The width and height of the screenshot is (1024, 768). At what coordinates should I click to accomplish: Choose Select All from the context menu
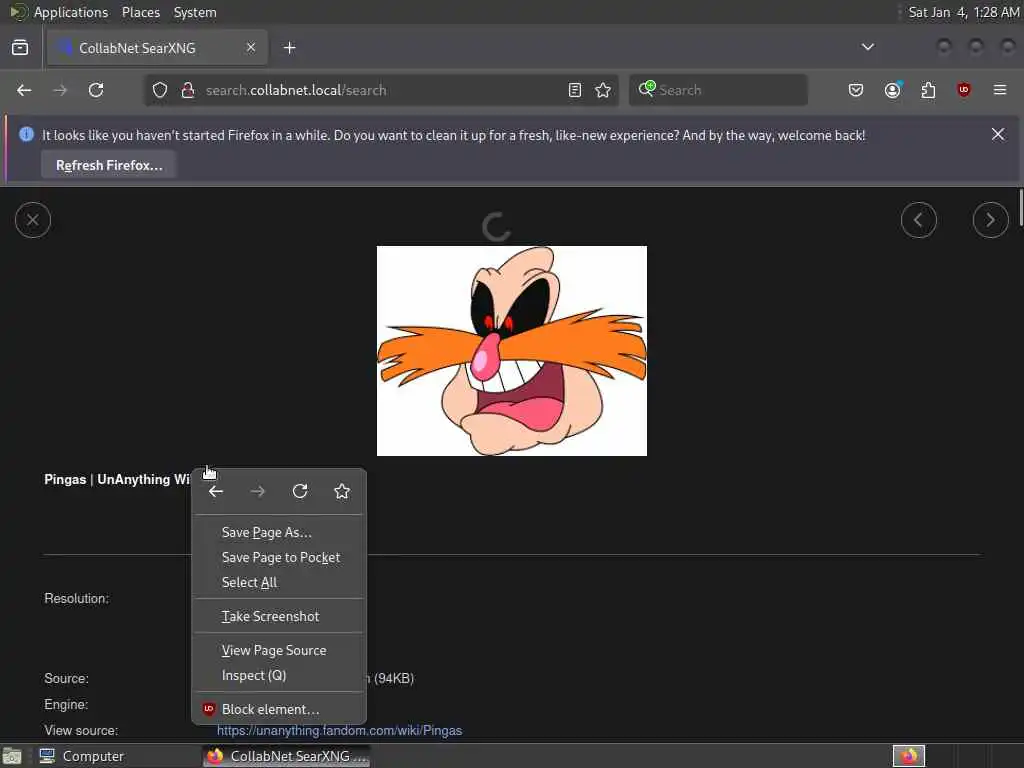[x=280, y=582]
